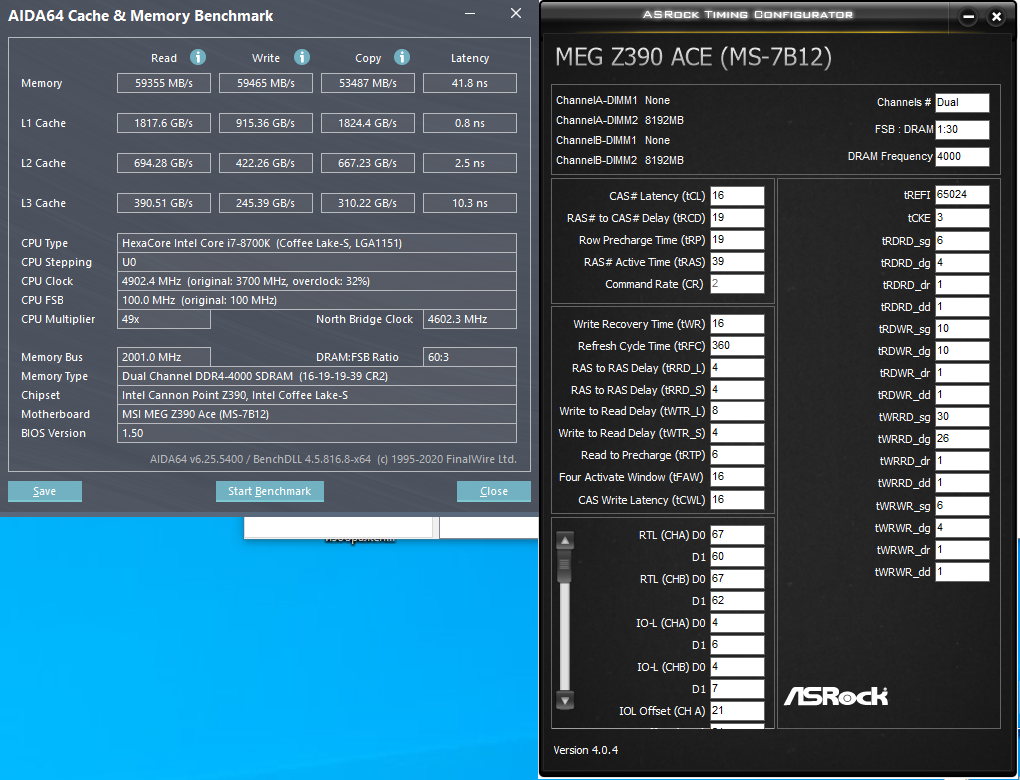
Task: Click the tRDWR_sg field
Action: coord(962,329)
